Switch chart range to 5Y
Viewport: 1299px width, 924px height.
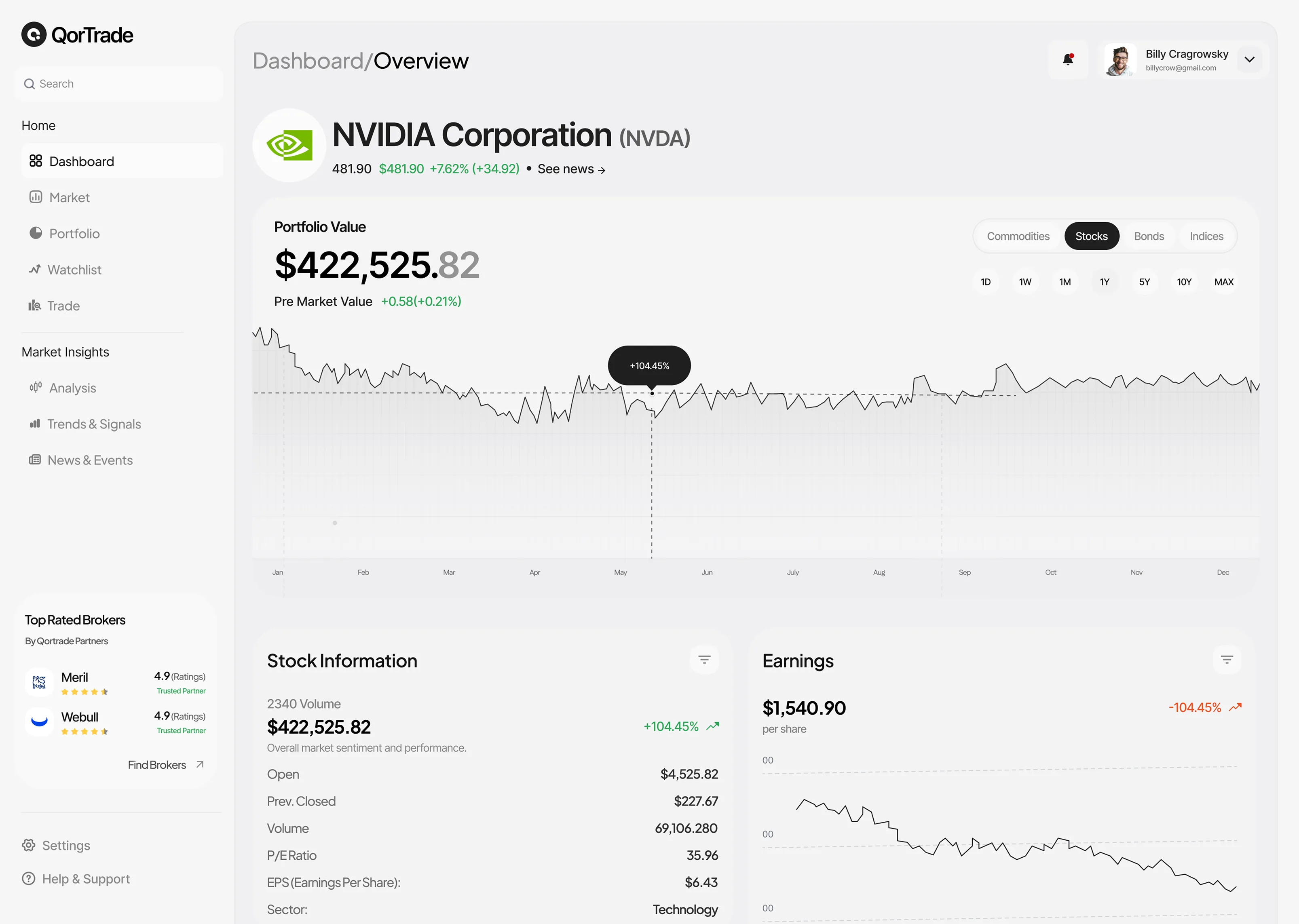coord(1144,282)
